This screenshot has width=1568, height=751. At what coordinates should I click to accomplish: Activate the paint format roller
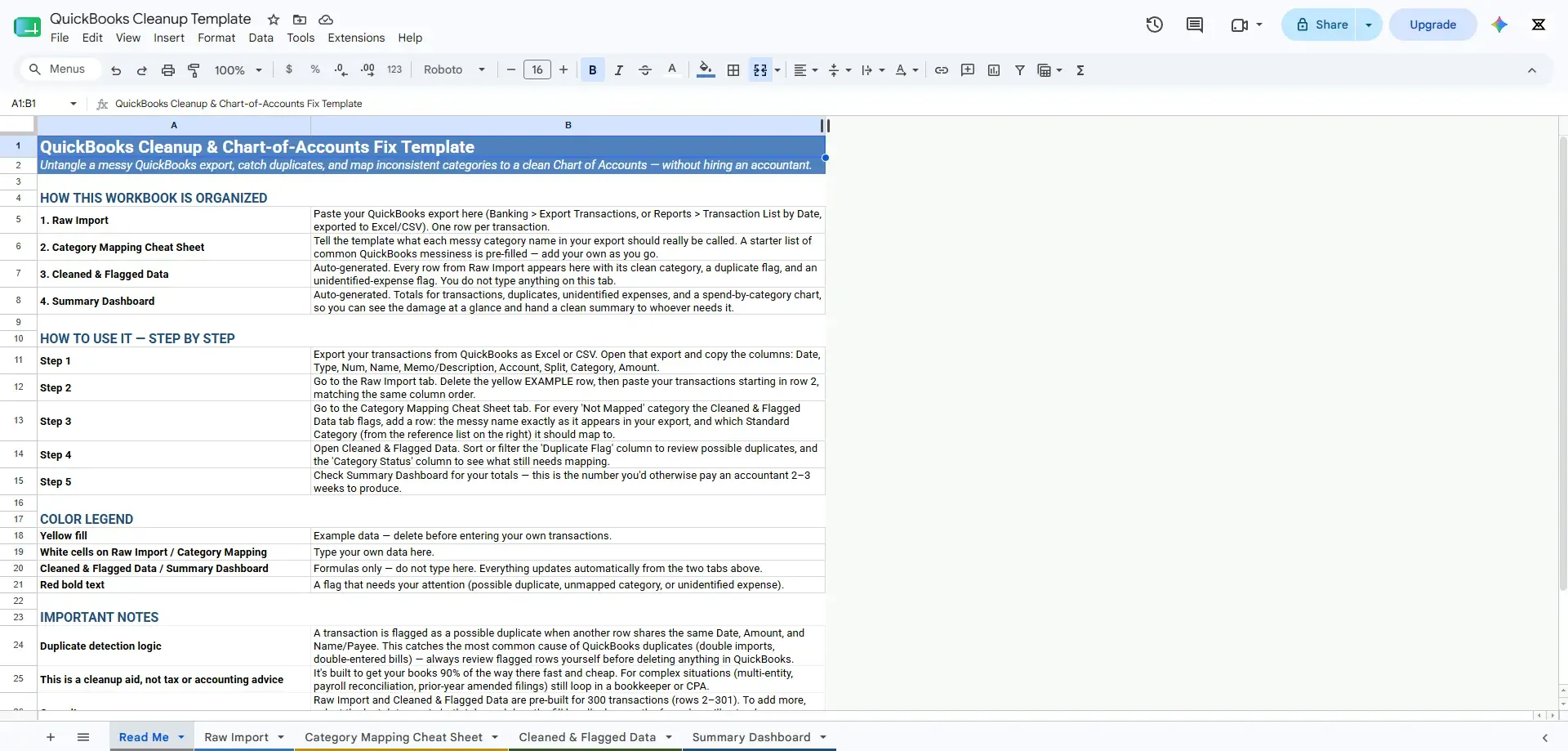point(194,70)
